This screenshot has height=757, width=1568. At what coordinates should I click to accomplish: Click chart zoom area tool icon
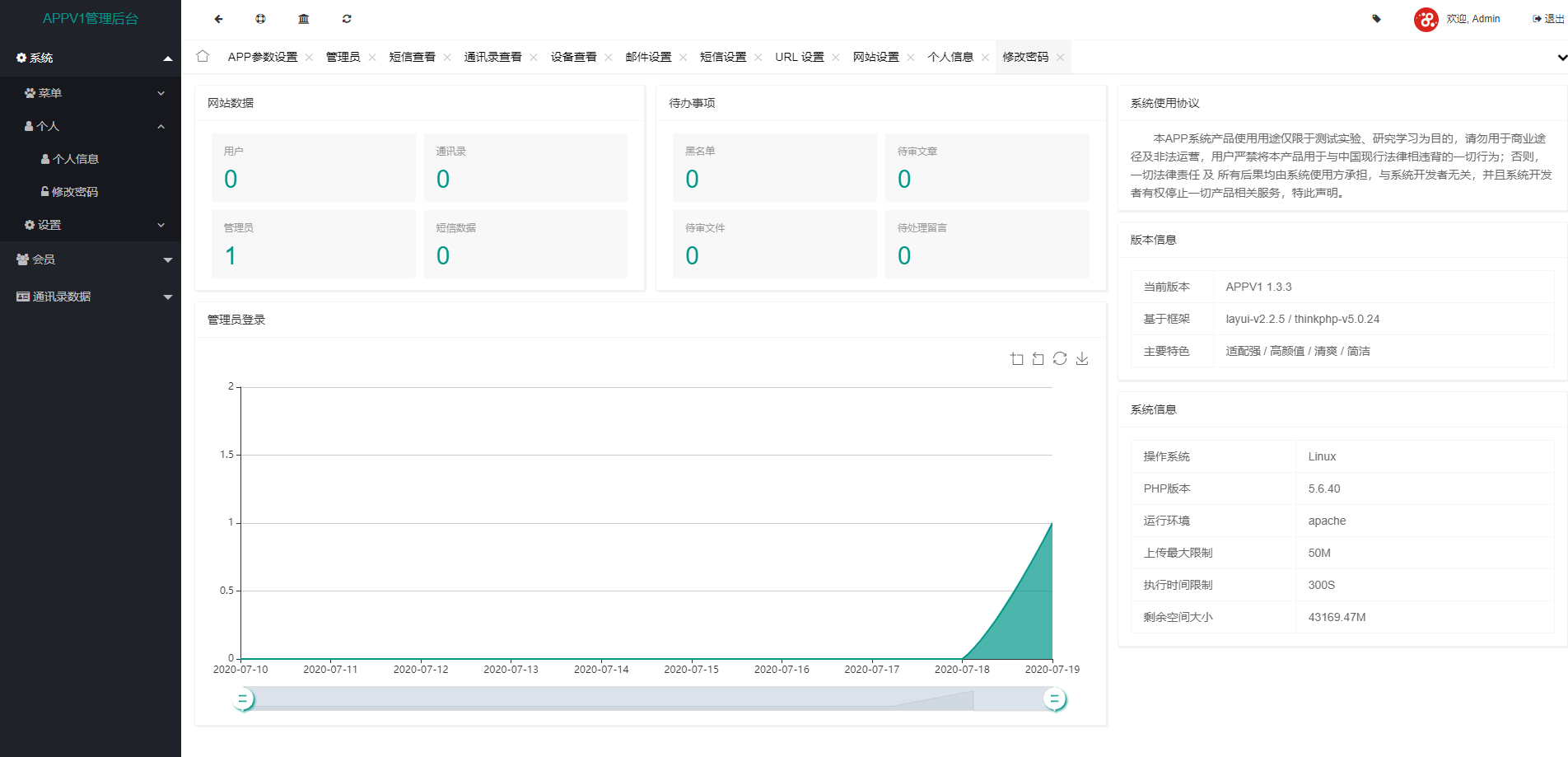tap(1017, 358)
